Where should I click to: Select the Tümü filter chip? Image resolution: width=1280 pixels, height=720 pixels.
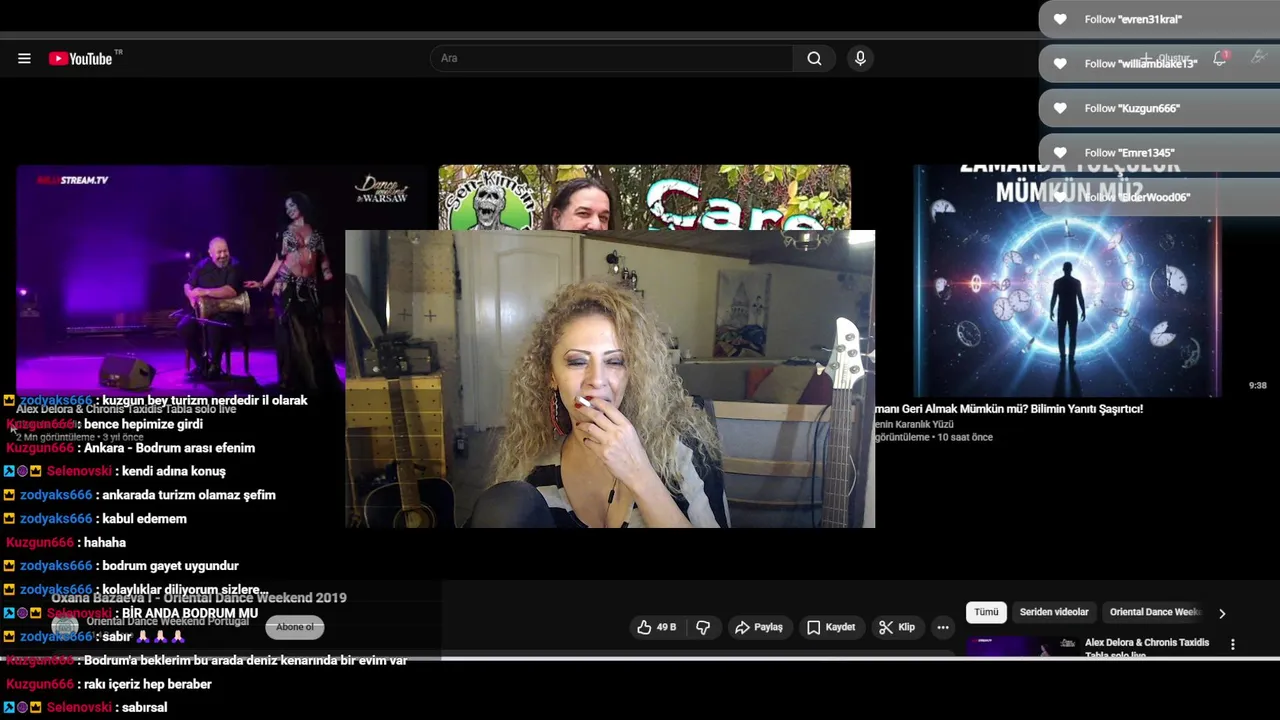click(986, 612)
